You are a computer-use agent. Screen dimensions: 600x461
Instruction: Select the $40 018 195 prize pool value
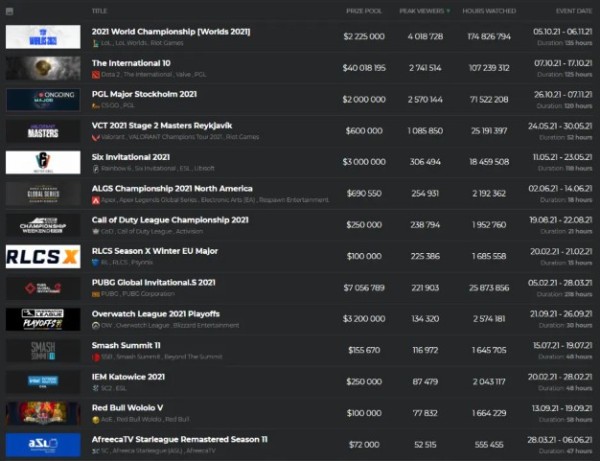click(x=364, y=68)
